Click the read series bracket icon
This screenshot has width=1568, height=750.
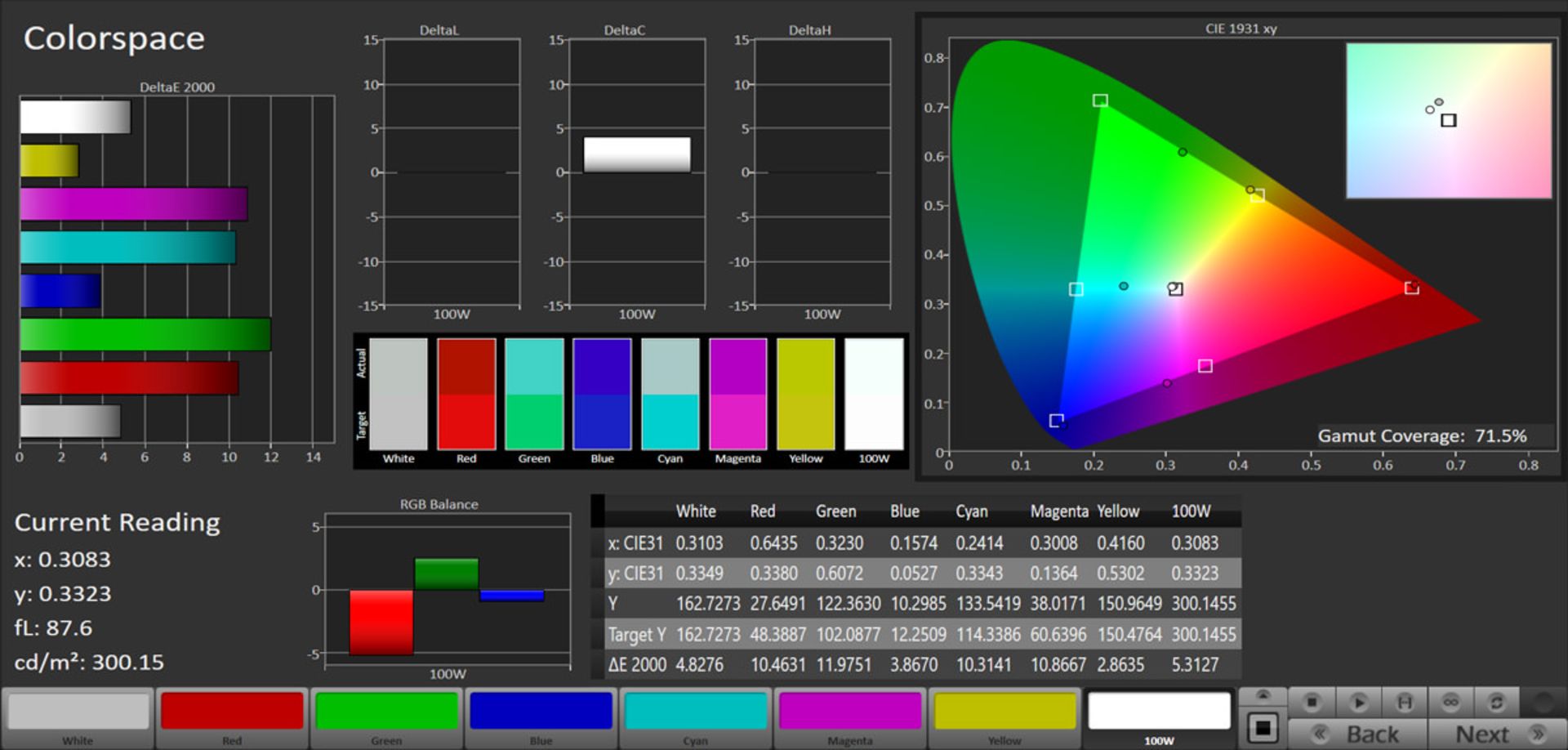[1404, 702]
